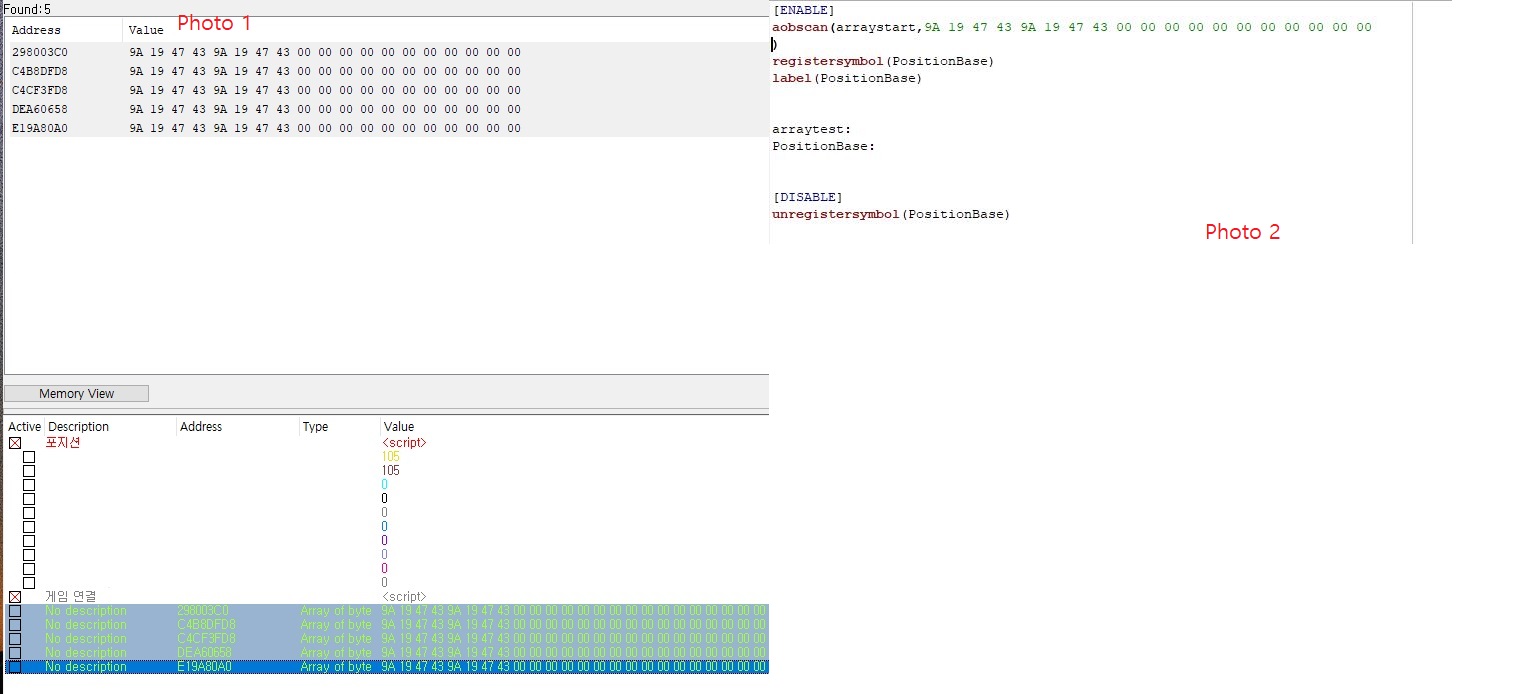Activate checkbox for address table entry E19A80A0
Image resolution: width=1522 pixels, height=694 pixels.
tap(15, 667)
